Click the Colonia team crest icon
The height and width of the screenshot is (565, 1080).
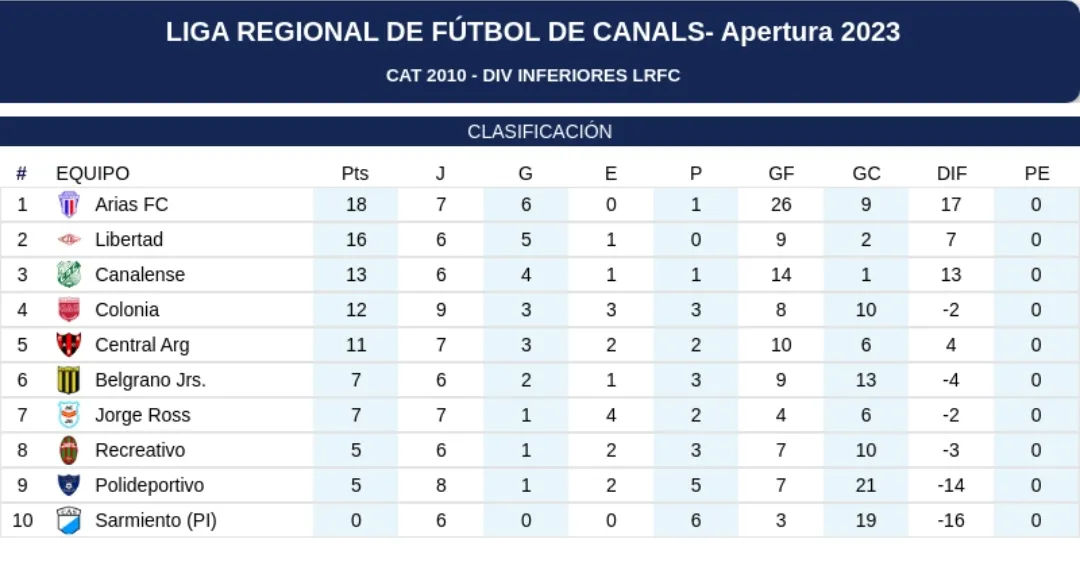tap(68, 309)
